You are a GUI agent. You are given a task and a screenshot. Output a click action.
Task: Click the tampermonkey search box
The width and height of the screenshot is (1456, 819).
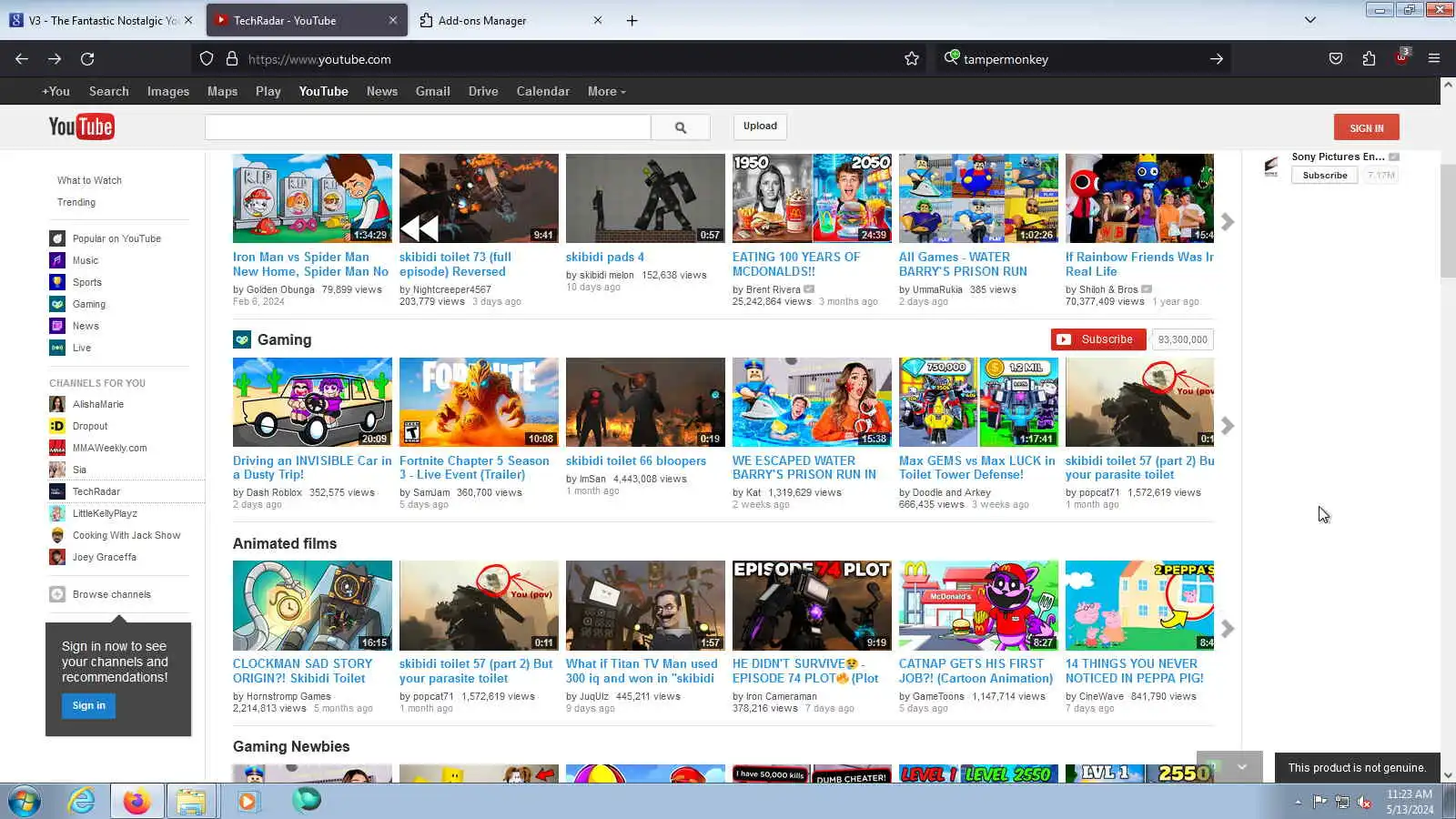(x=1083, y=59)
